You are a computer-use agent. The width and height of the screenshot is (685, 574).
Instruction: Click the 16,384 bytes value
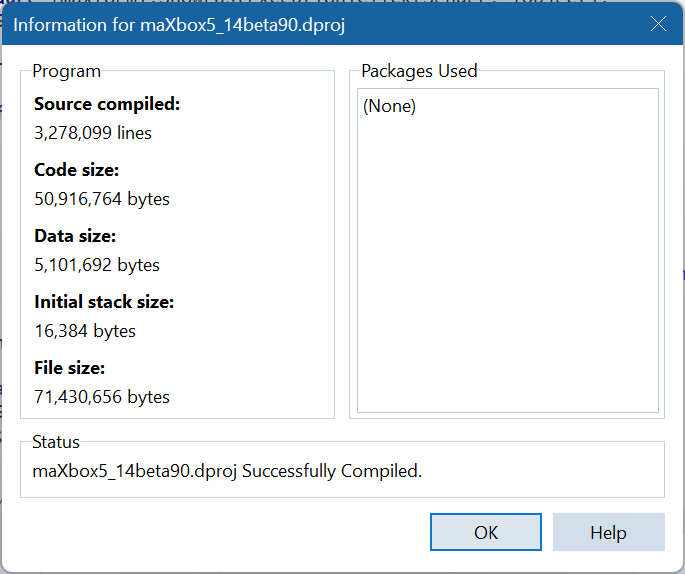pyautogui.click(x=85, y=331)
